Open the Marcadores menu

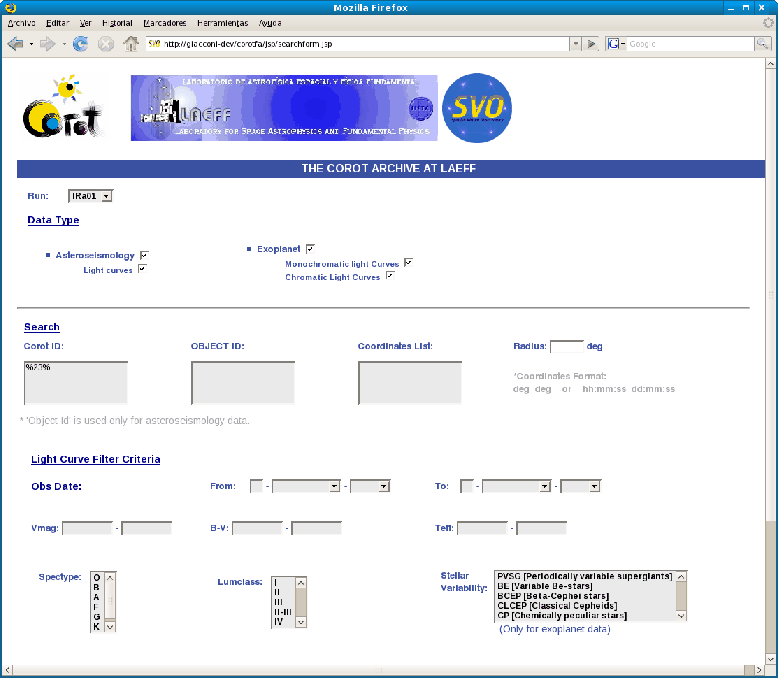click(164, 22)
